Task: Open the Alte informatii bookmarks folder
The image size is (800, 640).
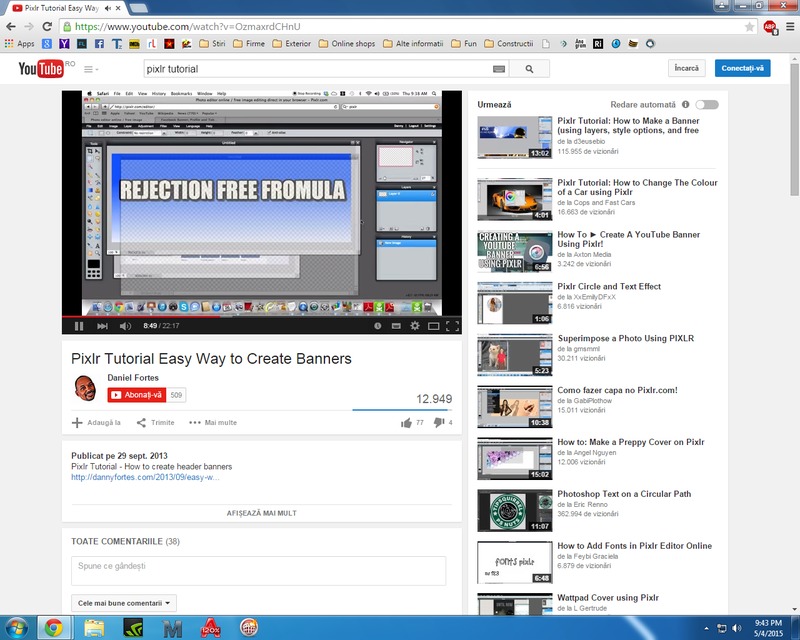Action: pyautogui.click(x=413, y=44)
